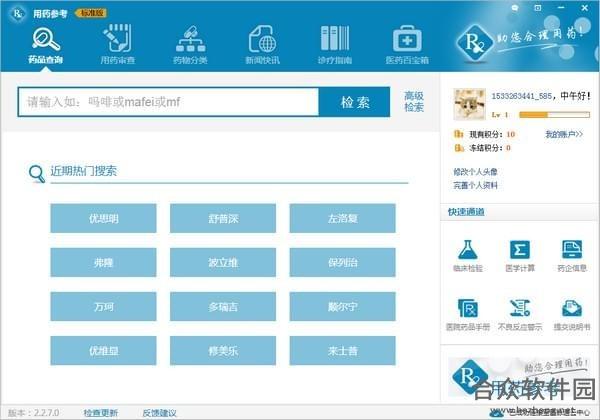Screen dimensions: 600x420
Task: Click the 现有积分: 10 points value
Action: (510, 134)
